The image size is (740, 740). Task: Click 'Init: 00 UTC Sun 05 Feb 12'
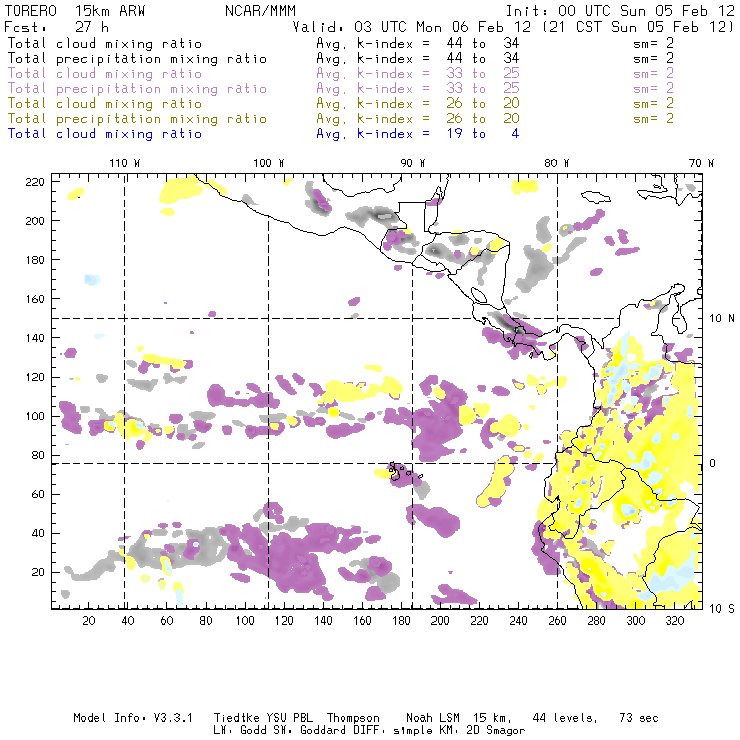(620, 11)
